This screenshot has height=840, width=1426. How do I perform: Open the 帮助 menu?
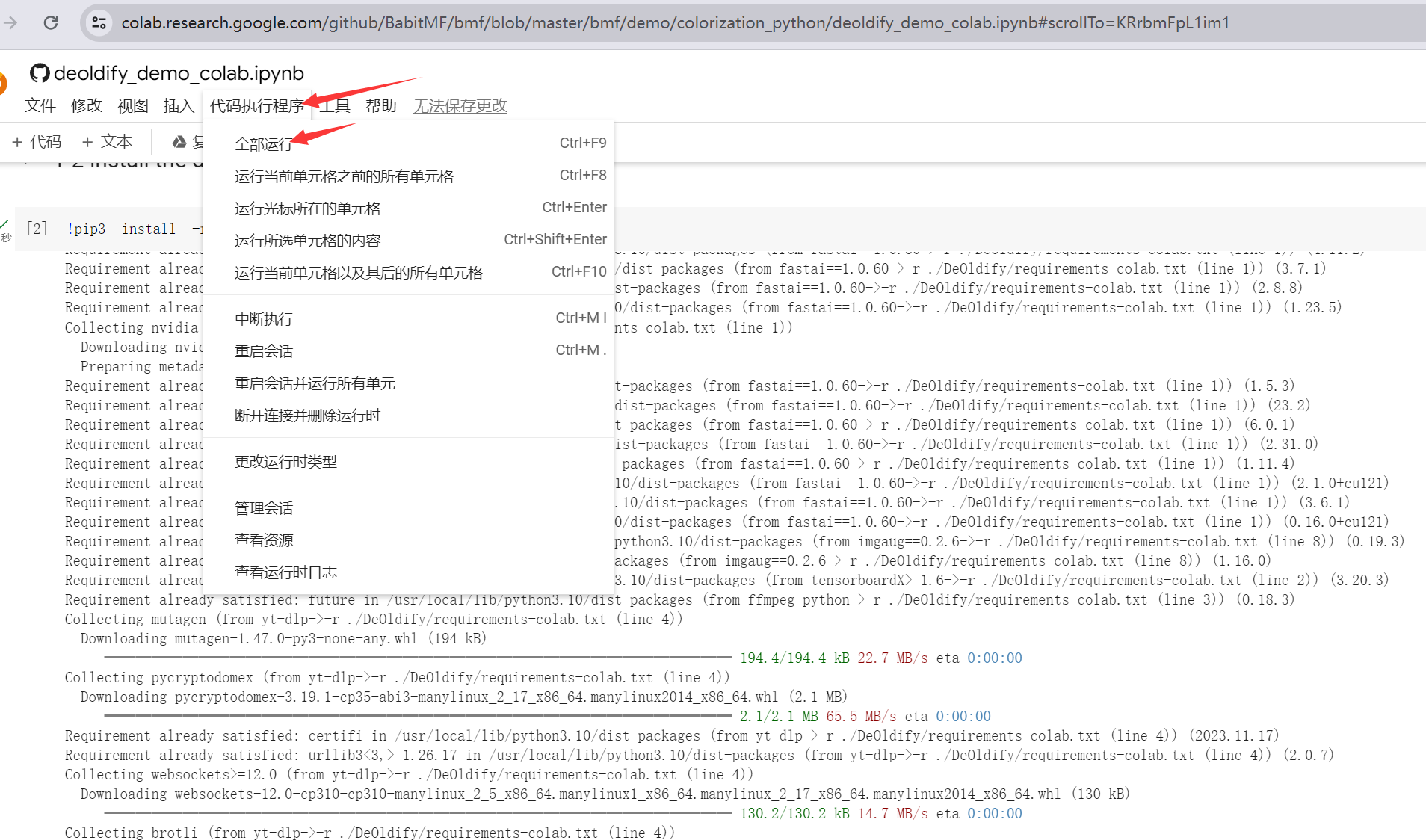(381, 105)
